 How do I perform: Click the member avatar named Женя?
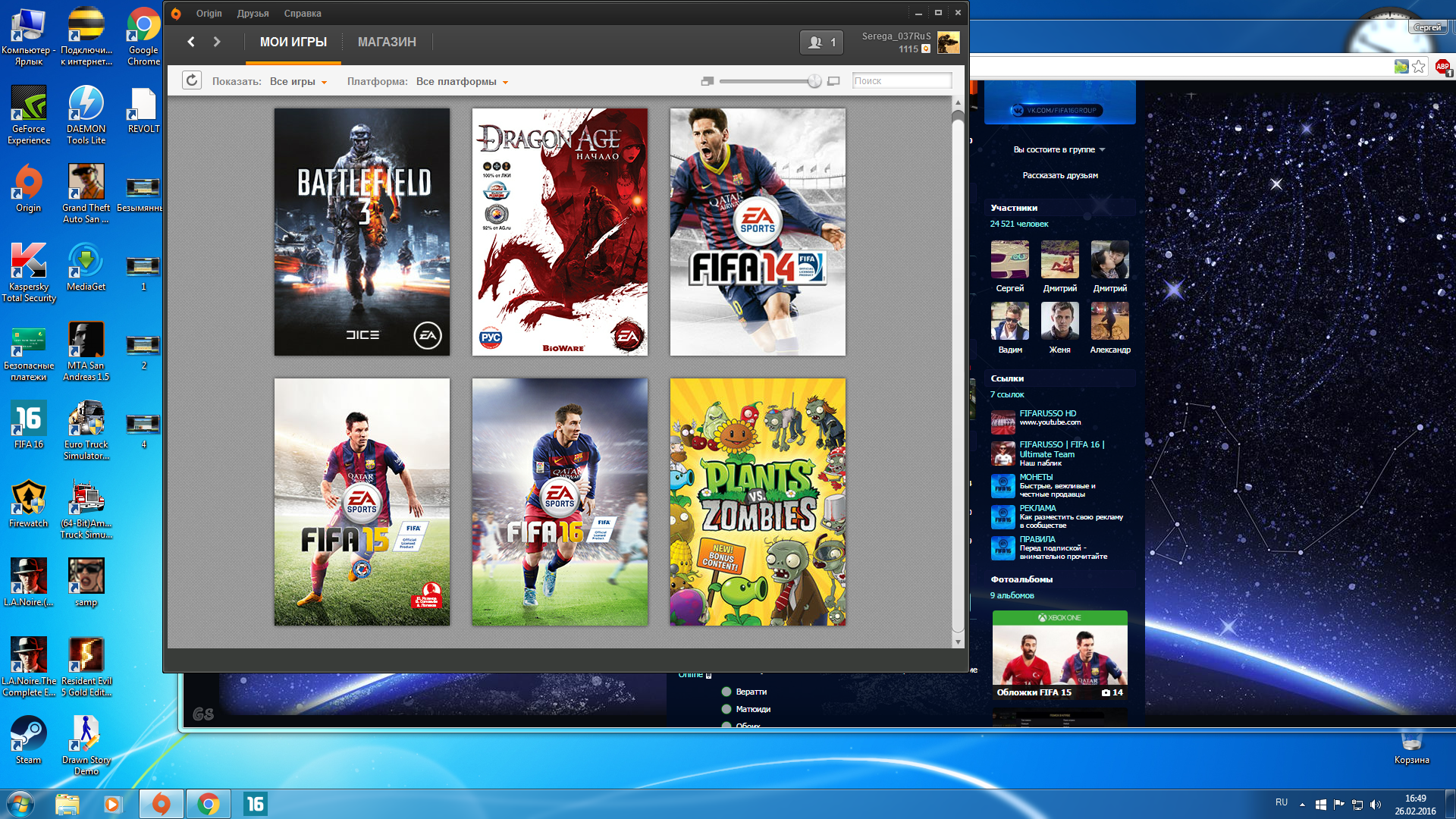(1059, 321)
